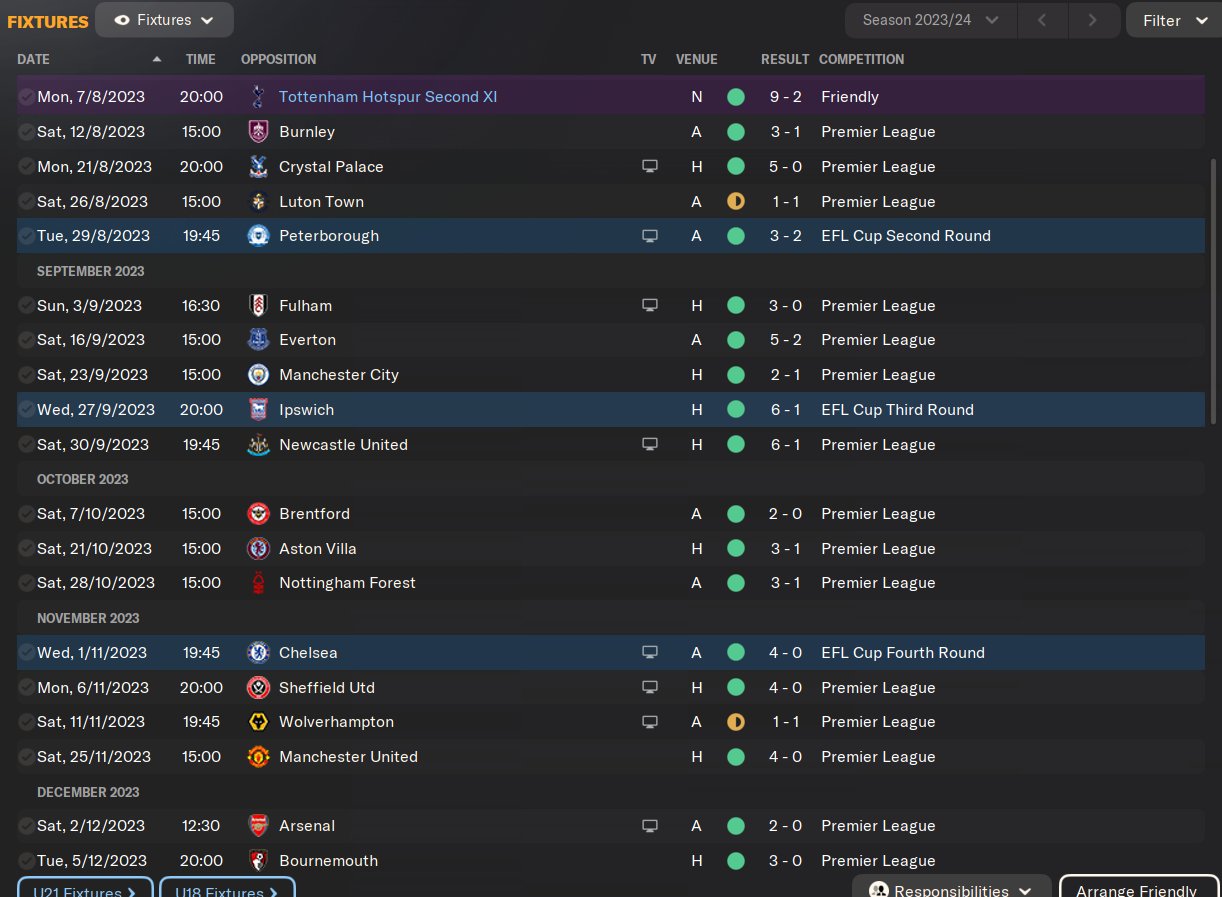This screenshot has height=897, width=1222.
Task: Toggle the checkmark on Brentford fixture row
Action: (x=26, y=514)
